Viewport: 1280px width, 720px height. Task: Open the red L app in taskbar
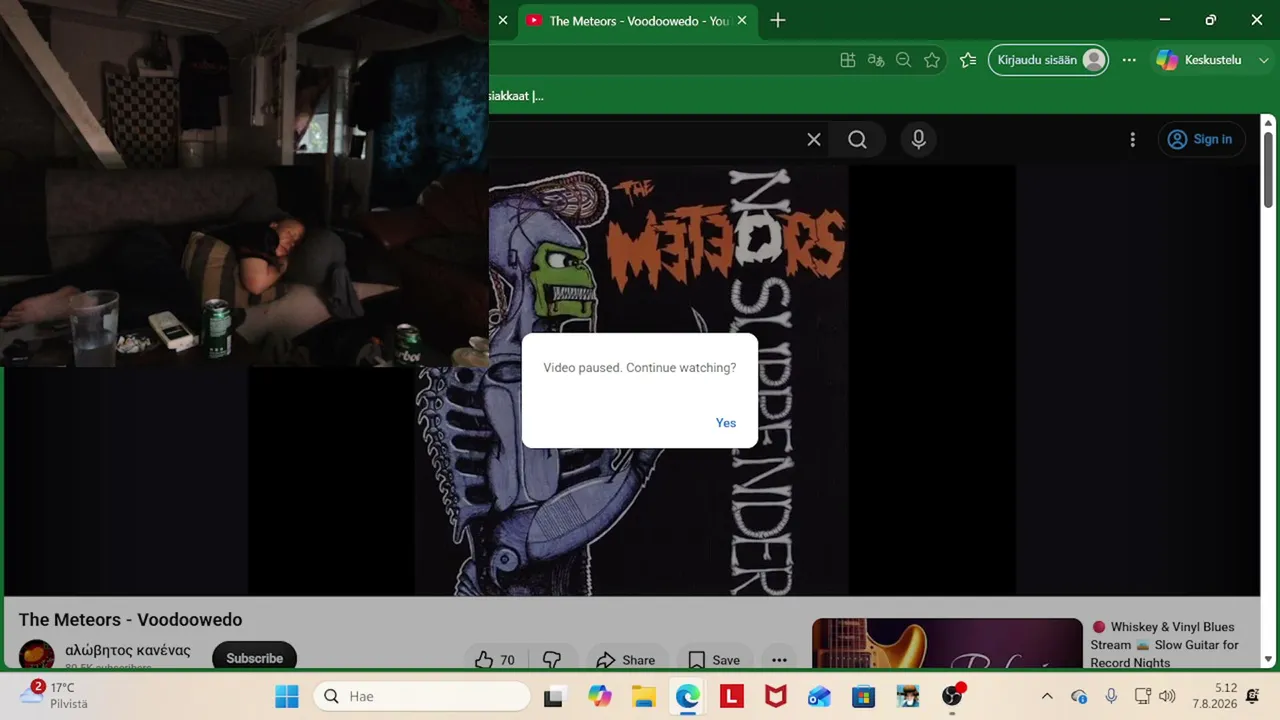(731, 696)
